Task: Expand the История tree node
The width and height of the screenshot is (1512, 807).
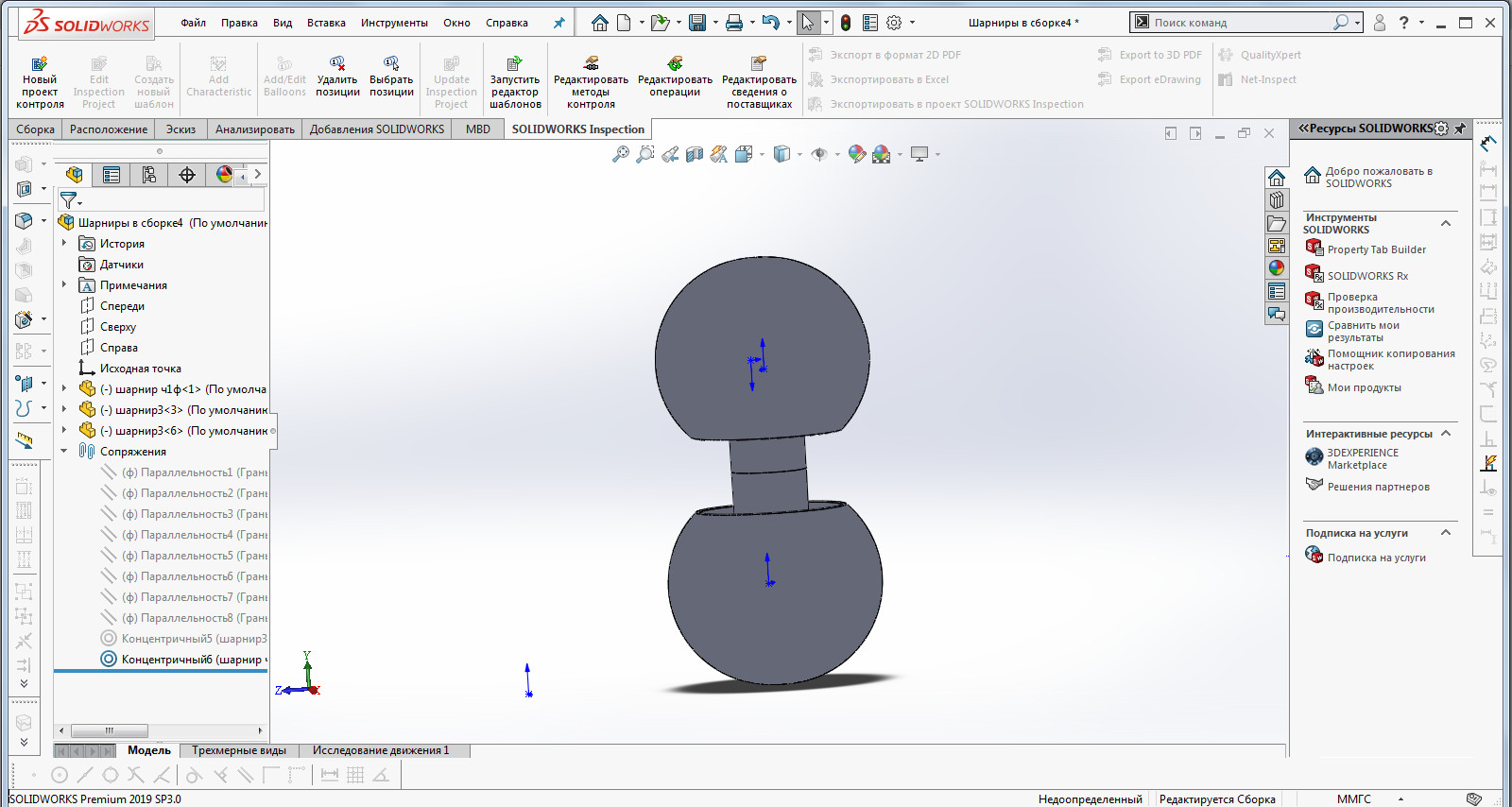Action: 64,244
